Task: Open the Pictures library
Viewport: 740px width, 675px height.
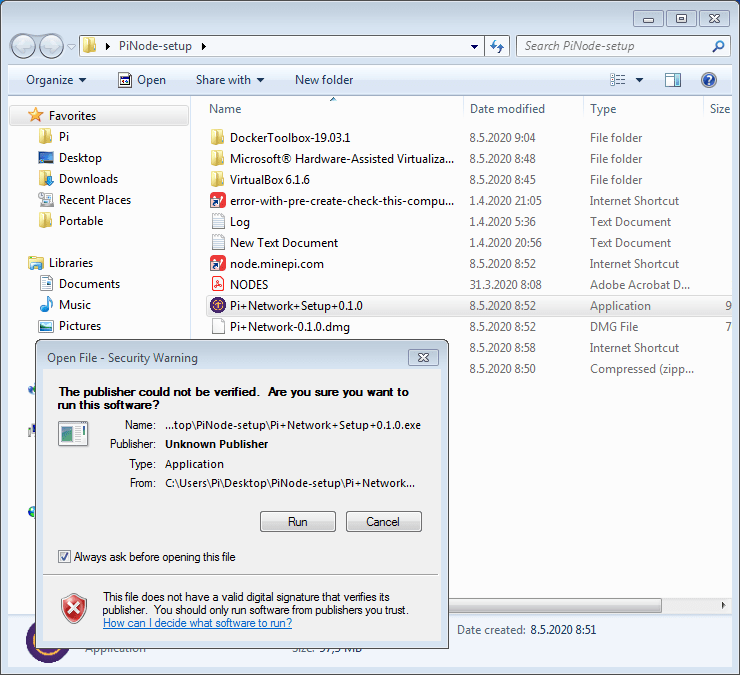Action: pyautogui.click(x=70, y=326)
